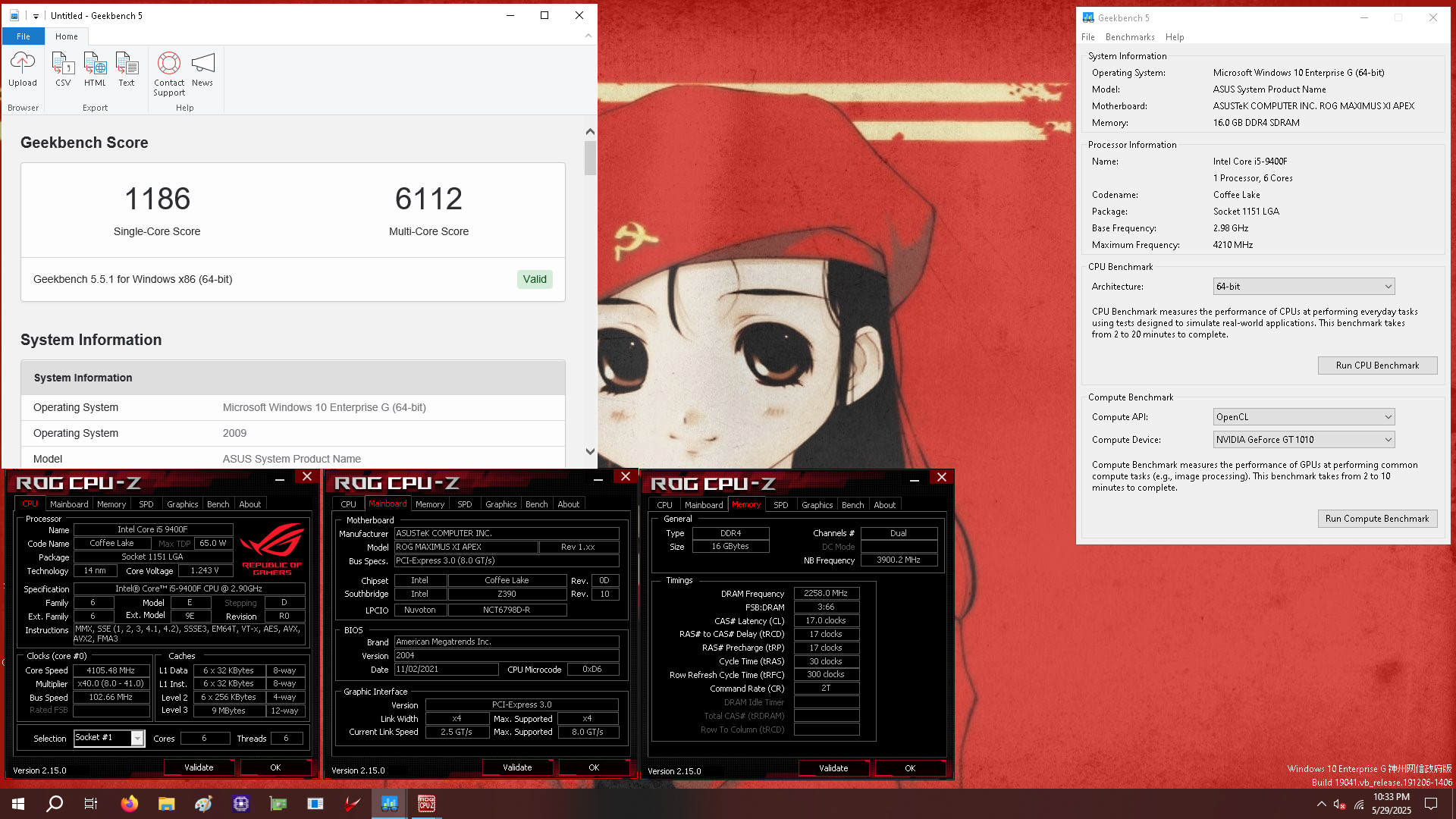
Task: Click the BIOS Date 11/02/2021 field
Action: (x=446, y=670)
